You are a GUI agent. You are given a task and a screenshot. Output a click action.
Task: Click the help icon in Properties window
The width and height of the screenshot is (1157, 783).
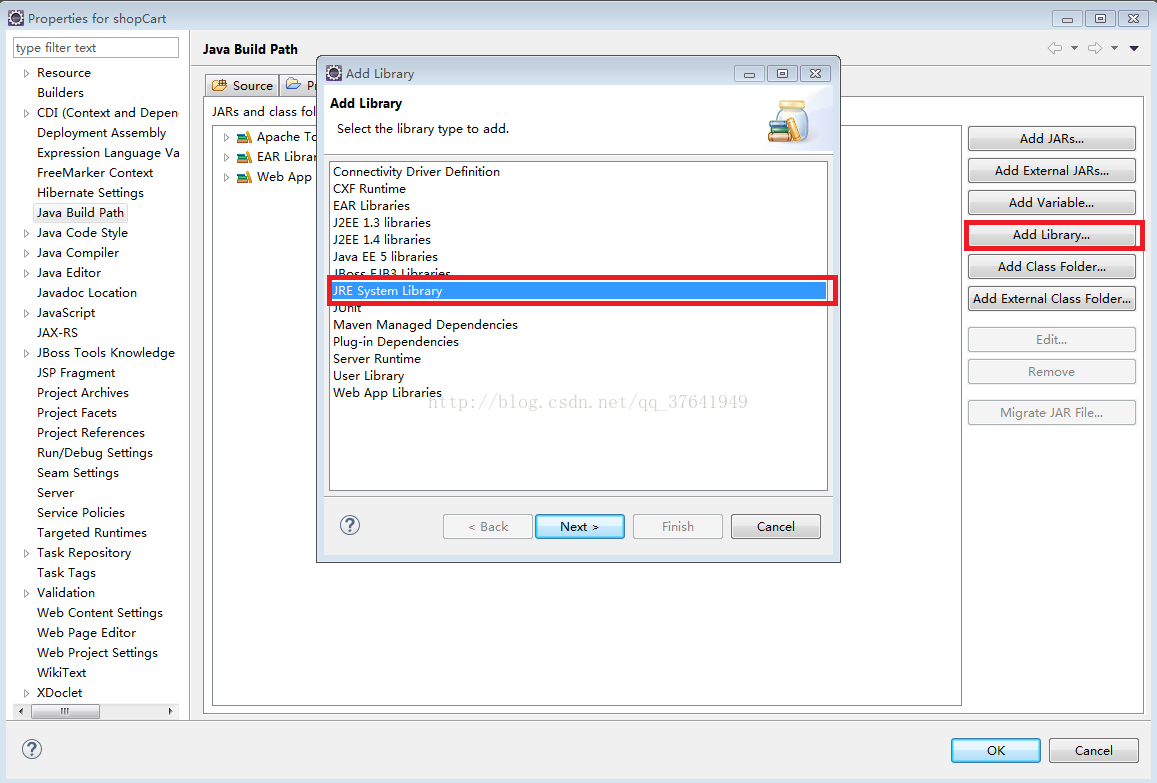click(x=32, y=749)
